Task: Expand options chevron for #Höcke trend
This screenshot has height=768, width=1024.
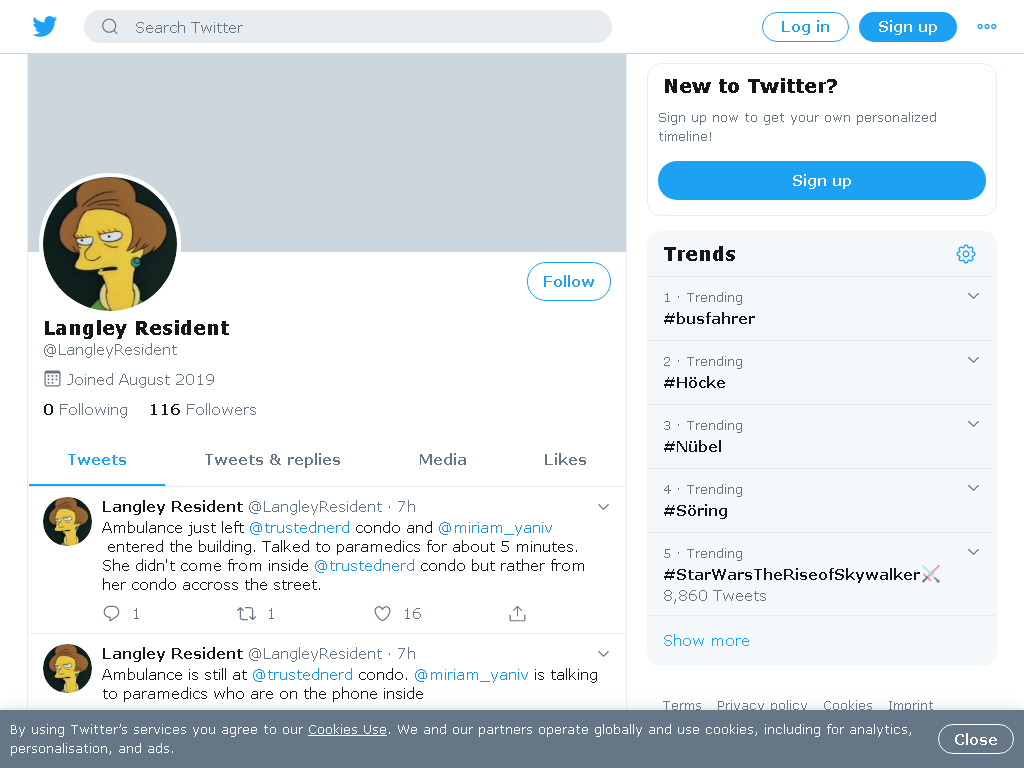Action: [973, 360]
